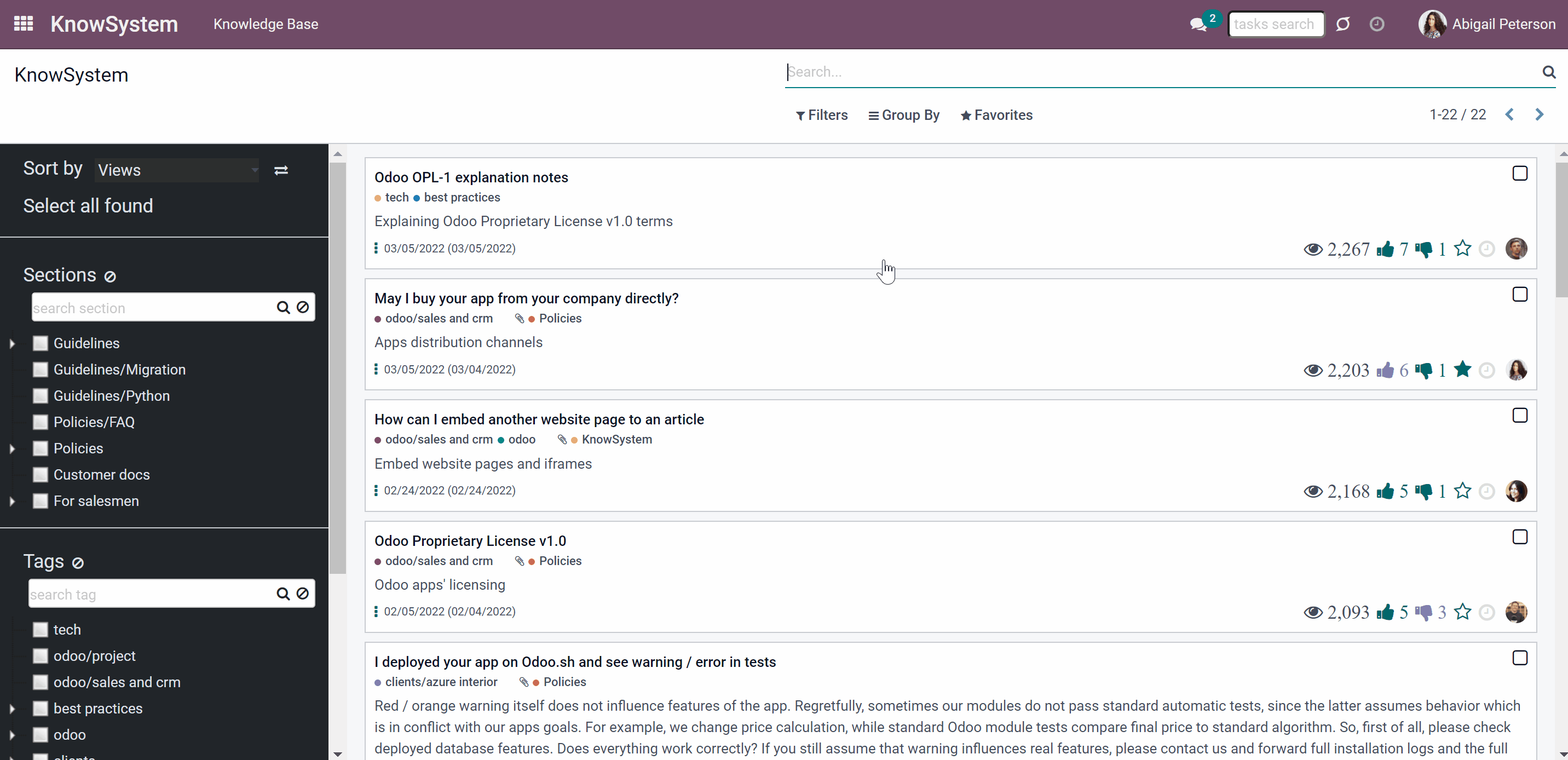Screen dimensions: 1568x760
Task: Dislike the Odoo OPL-1 explanation notes article
Action: pos(1424,249)
